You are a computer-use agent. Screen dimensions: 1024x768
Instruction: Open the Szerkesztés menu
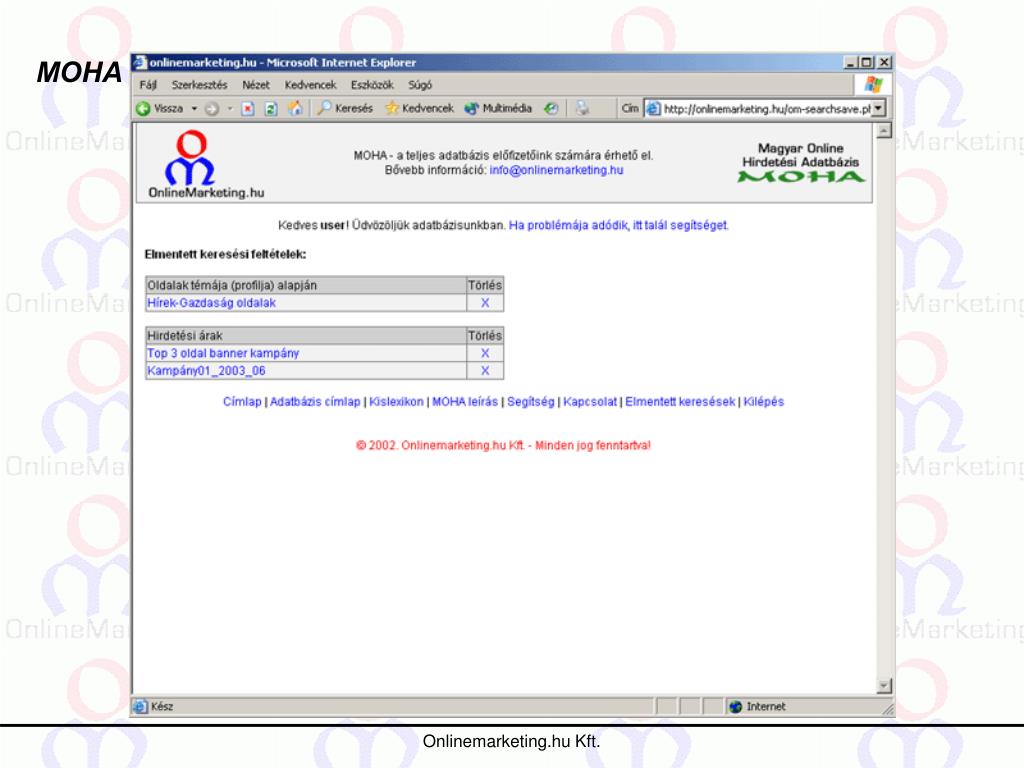199,85
